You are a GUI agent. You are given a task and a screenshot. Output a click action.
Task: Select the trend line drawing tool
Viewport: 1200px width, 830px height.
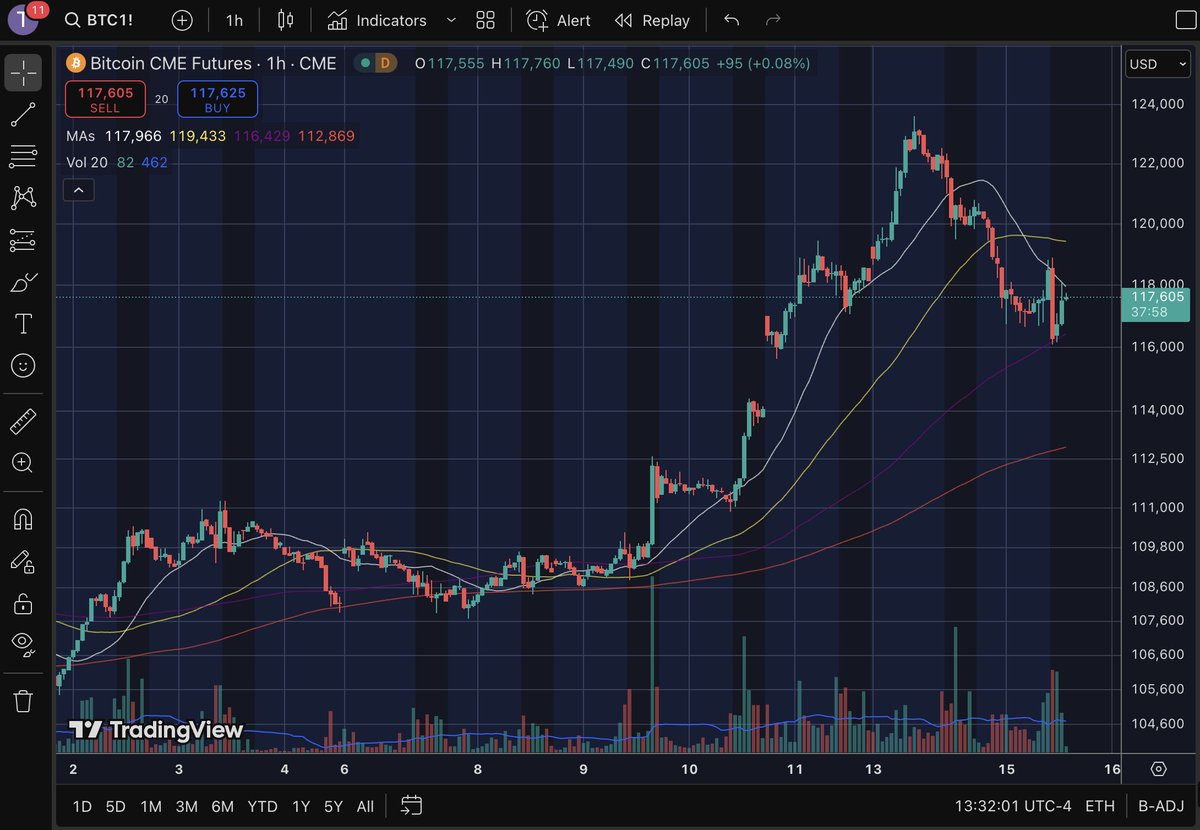pos(23,114)
